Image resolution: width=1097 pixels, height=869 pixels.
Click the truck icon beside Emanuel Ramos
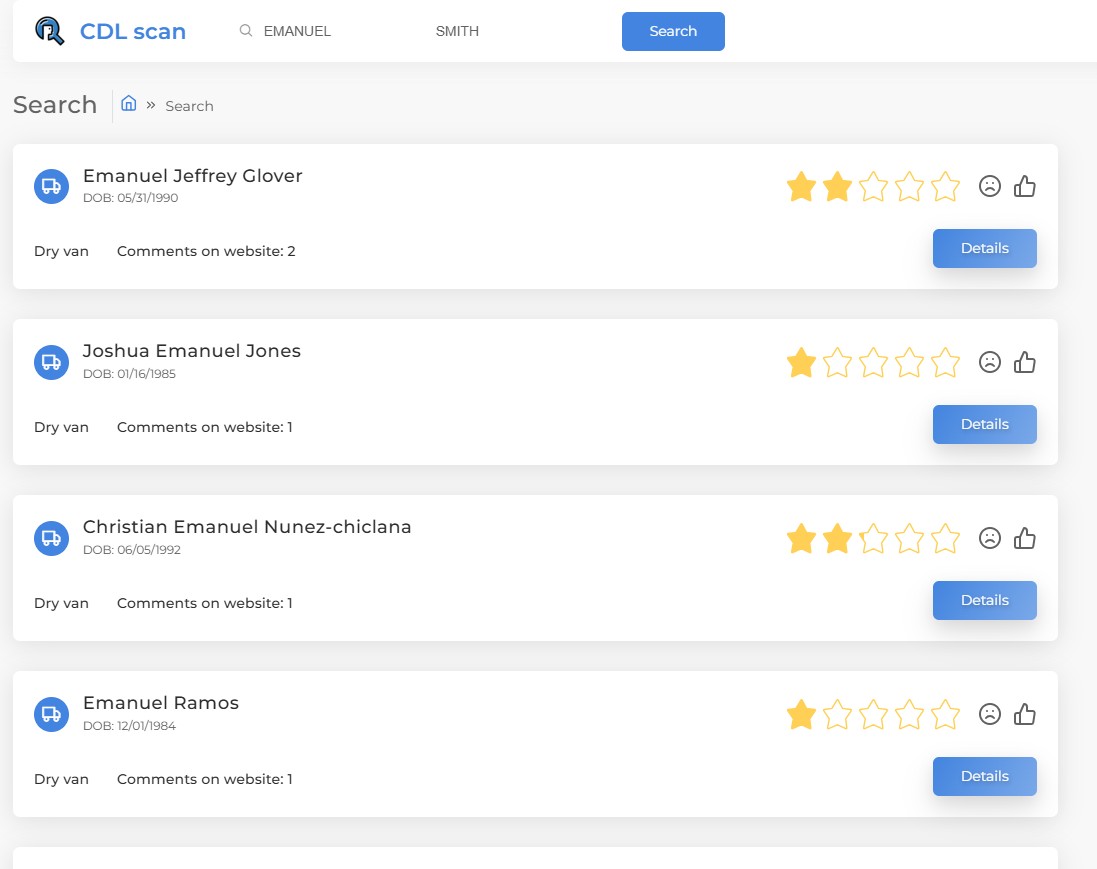(x=51, y=714)
